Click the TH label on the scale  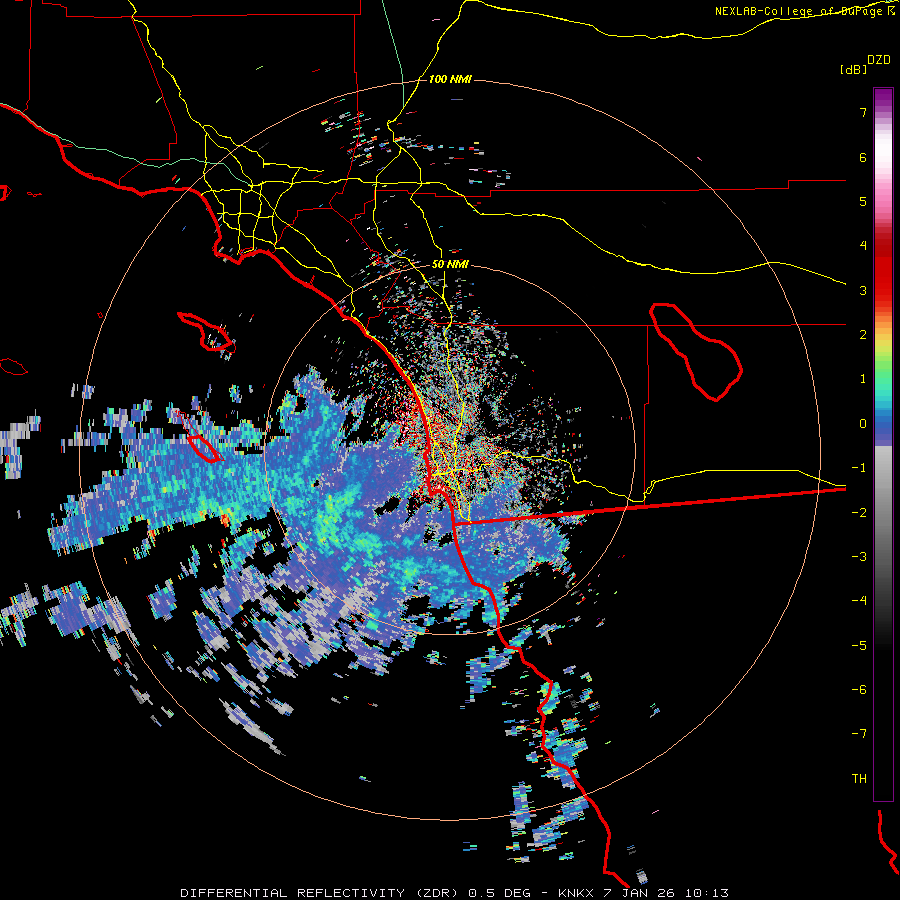pos(859,779)
